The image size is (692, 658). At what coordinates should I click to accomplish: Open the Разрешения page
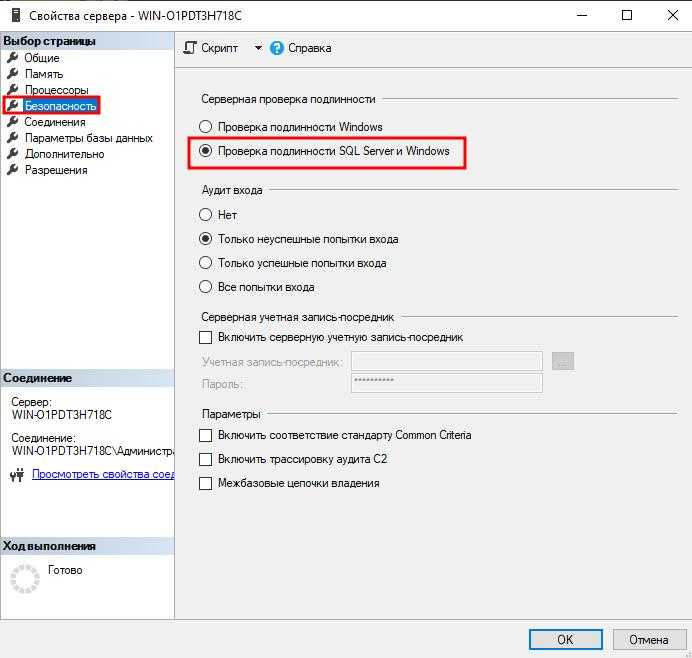(56, 170)
